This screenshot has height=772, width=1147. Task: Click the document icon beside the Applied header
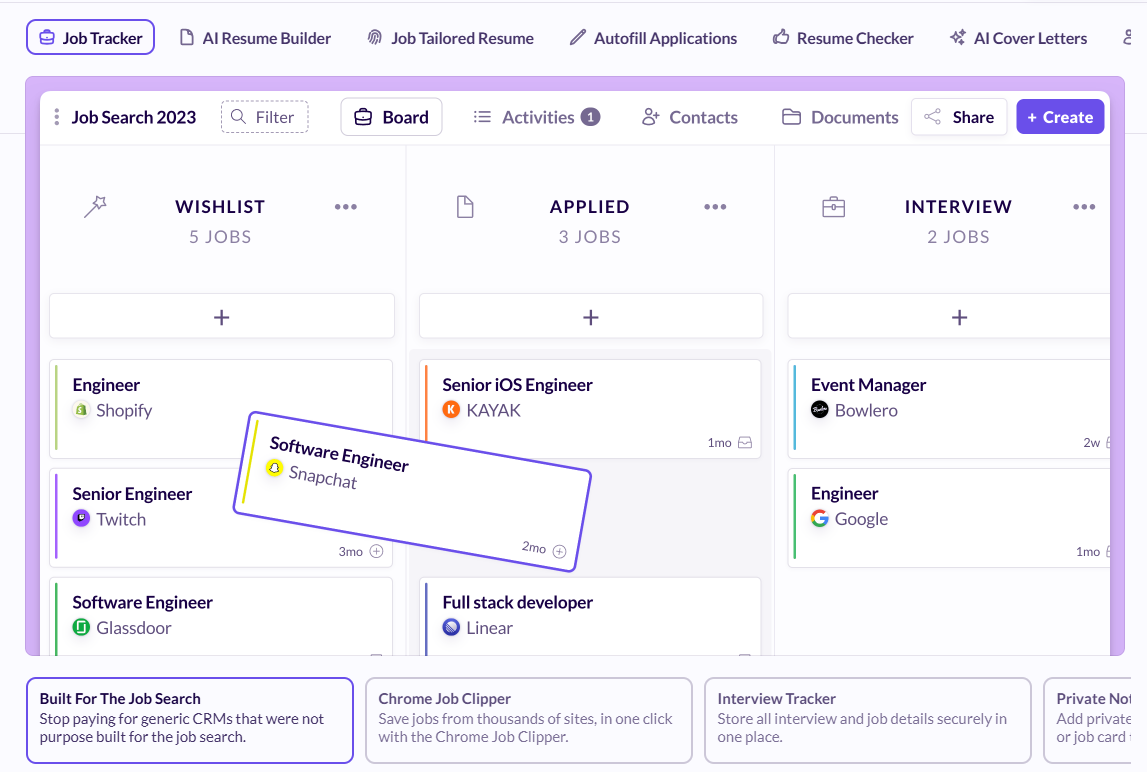coord(465,206)
